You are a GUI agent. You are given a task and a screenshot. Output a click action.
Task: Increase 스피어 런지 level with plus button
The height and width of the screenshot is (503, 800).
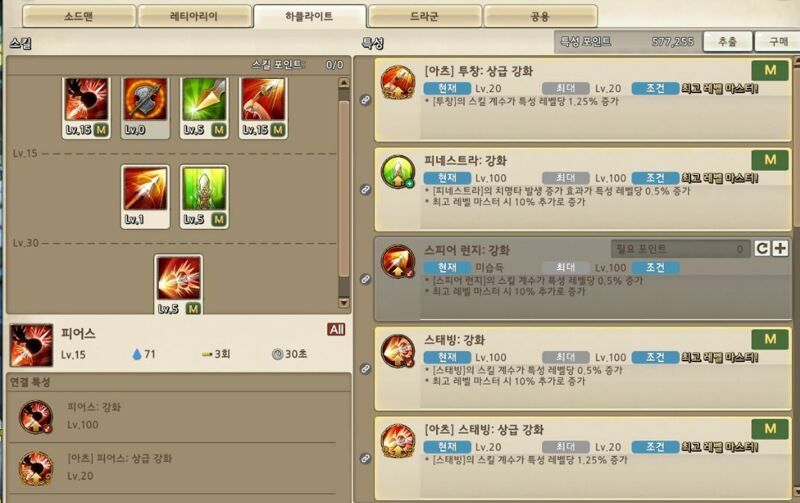780,248
